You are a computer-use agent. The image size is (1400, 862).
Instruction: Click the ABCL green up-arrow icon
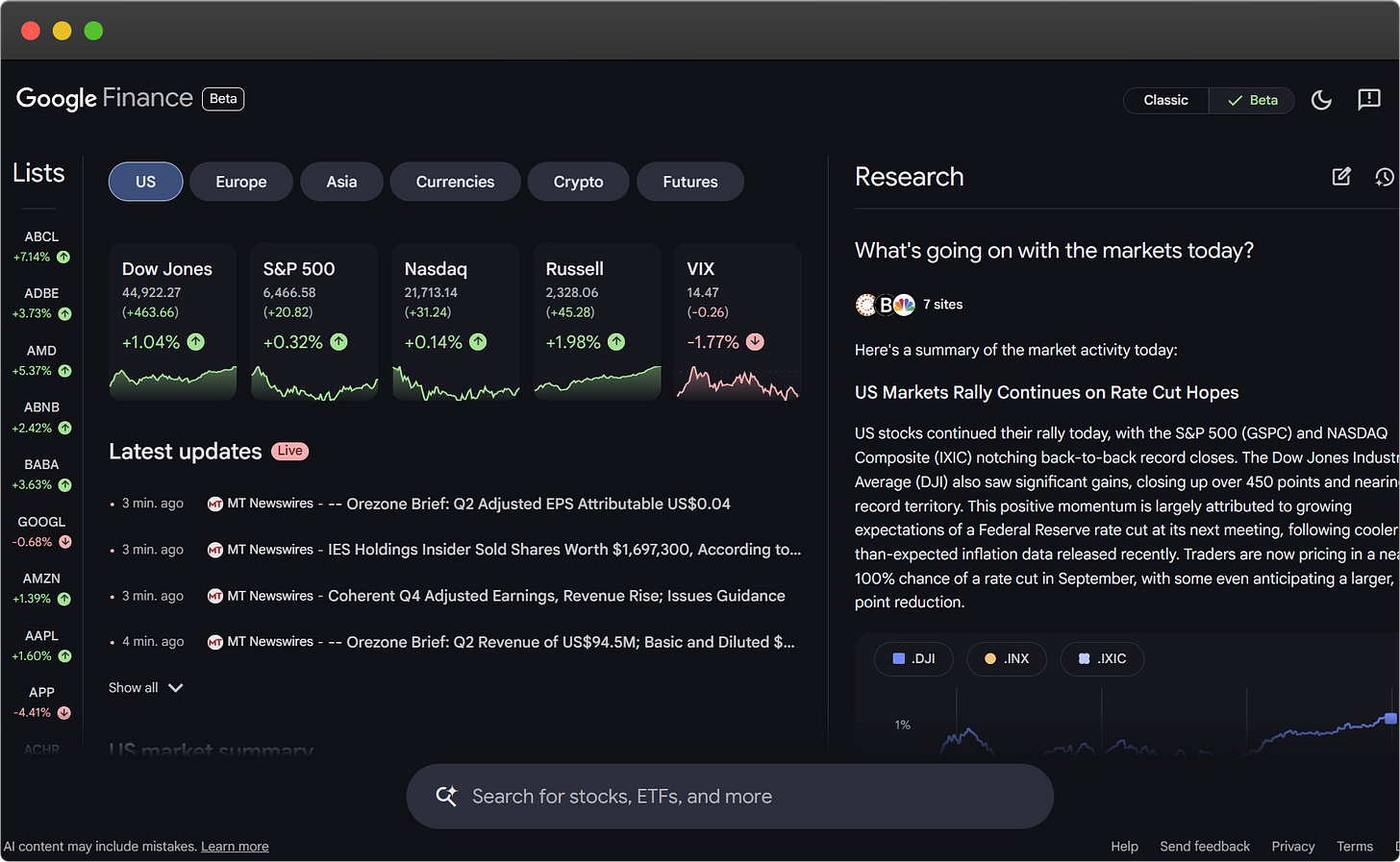pos(63,257)
